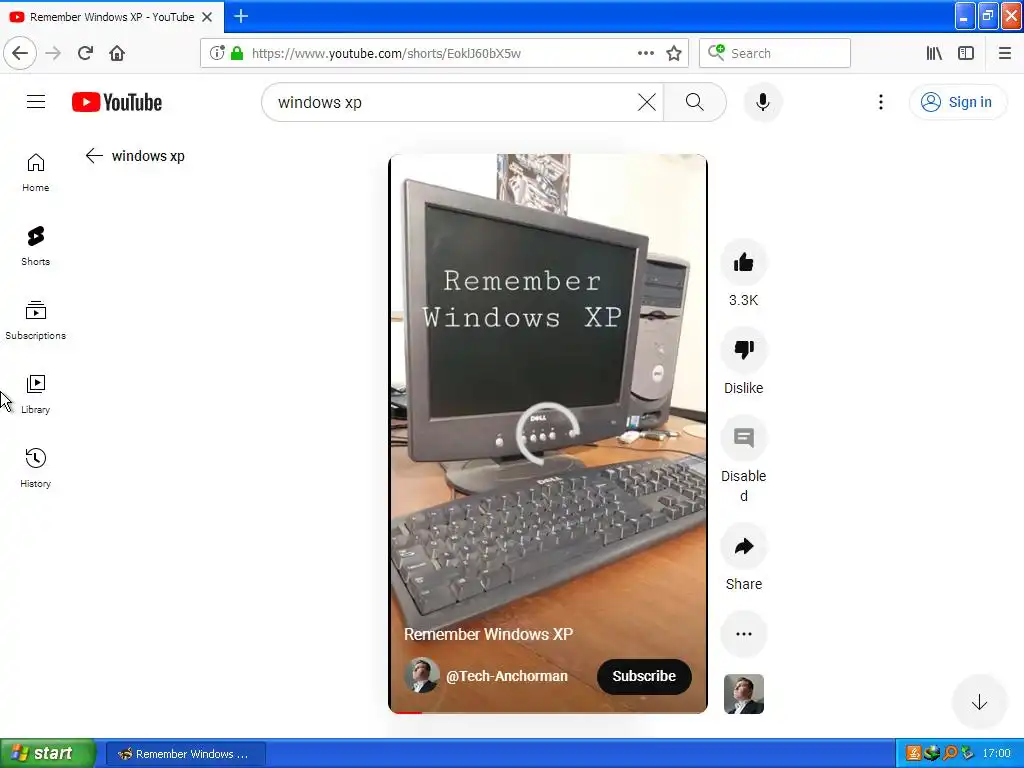Bookmark this page with the star

point(674,53)
